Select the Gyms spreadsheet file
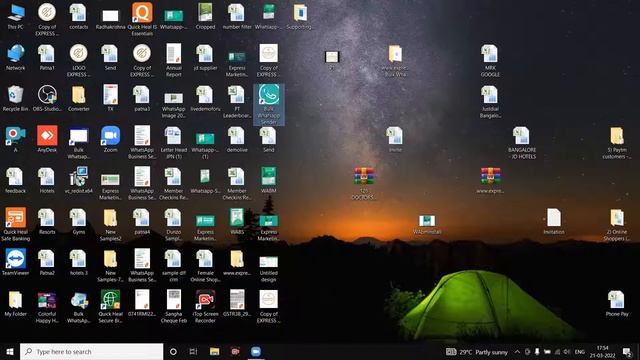 tap(78, 221)
